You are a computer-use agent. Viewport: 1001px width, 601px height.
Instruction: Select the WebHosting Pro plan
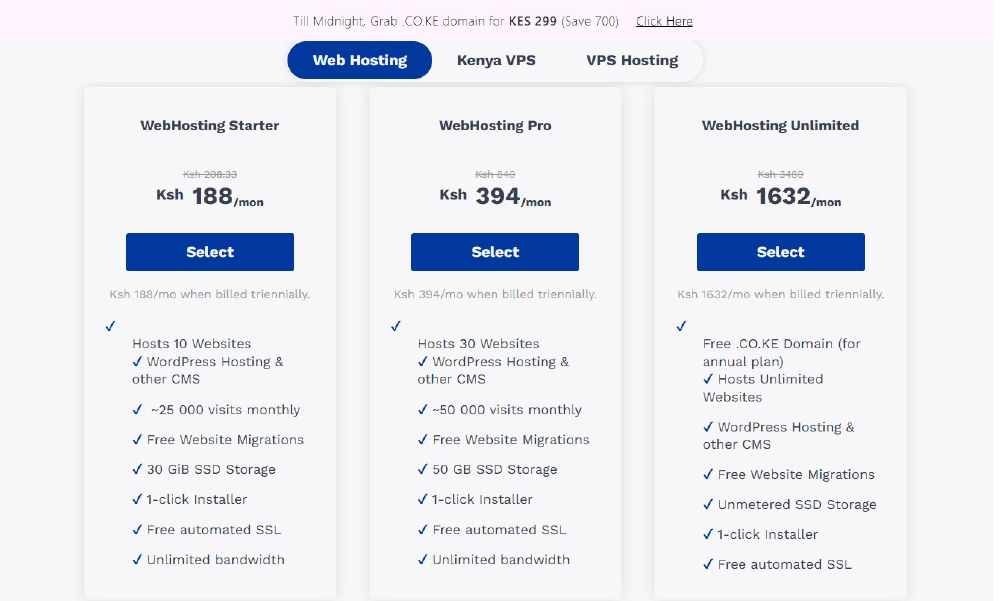coord(494,252)
